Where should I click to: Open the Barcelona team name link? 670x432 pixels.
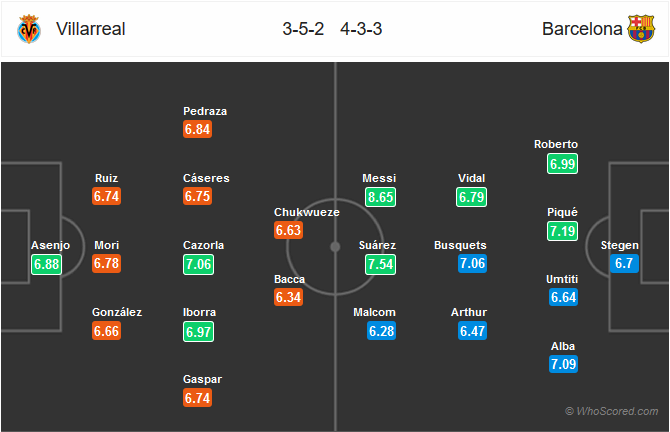click(x=580, y=29)
